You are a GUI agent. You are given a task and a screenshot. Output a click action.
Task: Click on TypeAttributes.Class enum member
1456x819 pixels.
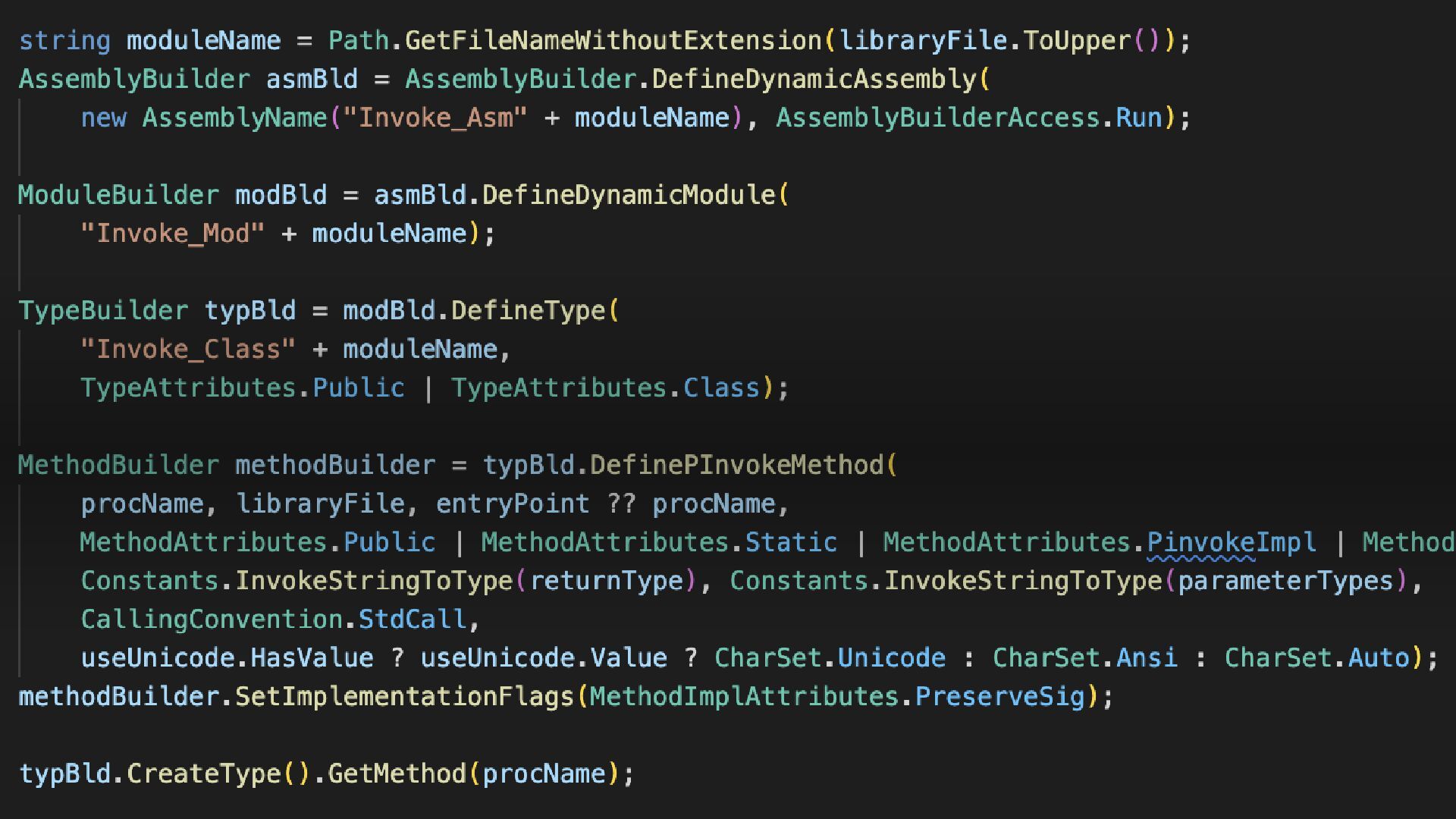720,388
